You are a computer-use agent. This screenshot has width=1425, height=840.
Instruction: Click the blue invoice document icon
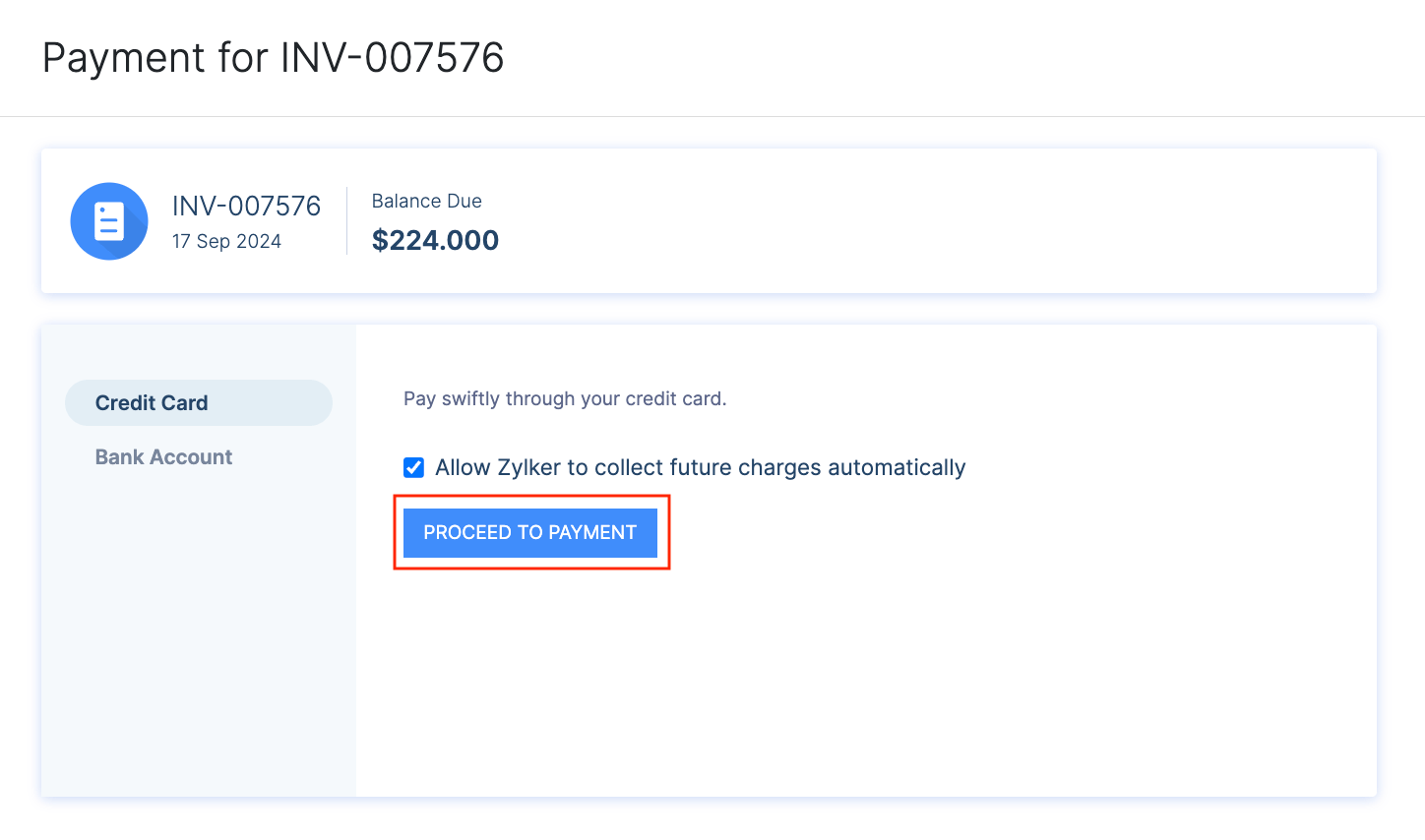[109, 221]
